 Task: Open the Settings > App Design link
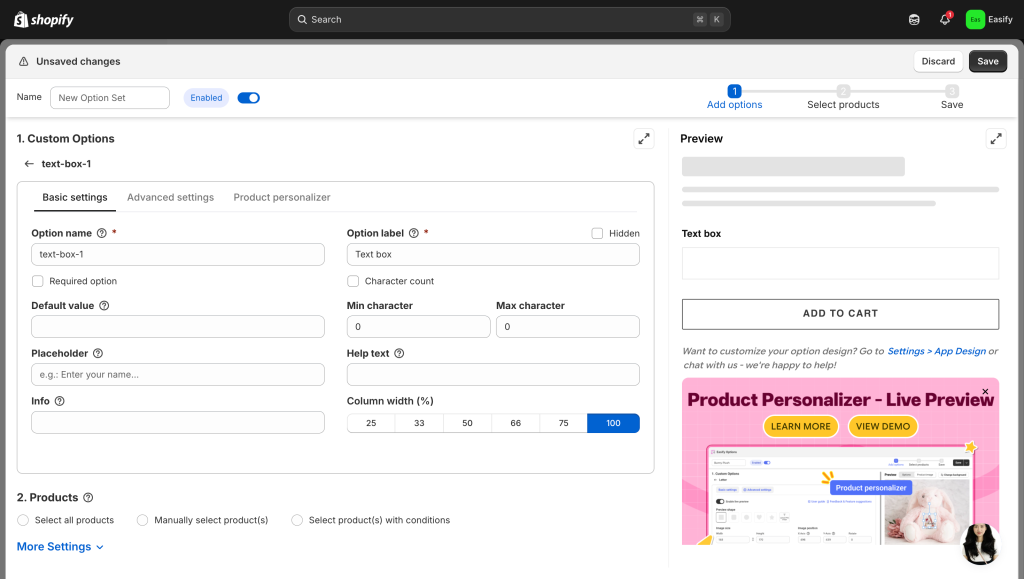tap(936, 352)
